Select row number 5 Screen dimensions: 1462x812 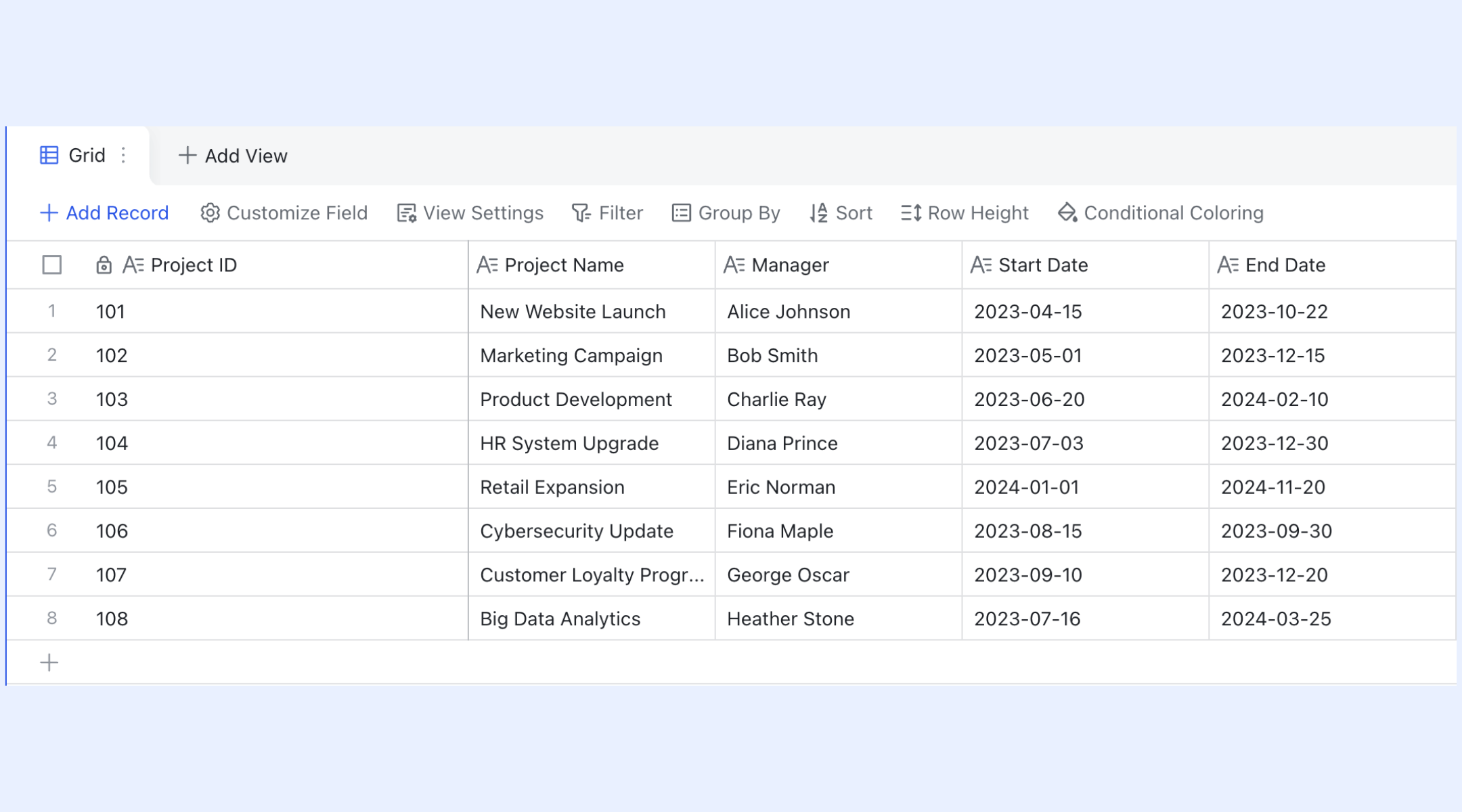tap(51, 487)
